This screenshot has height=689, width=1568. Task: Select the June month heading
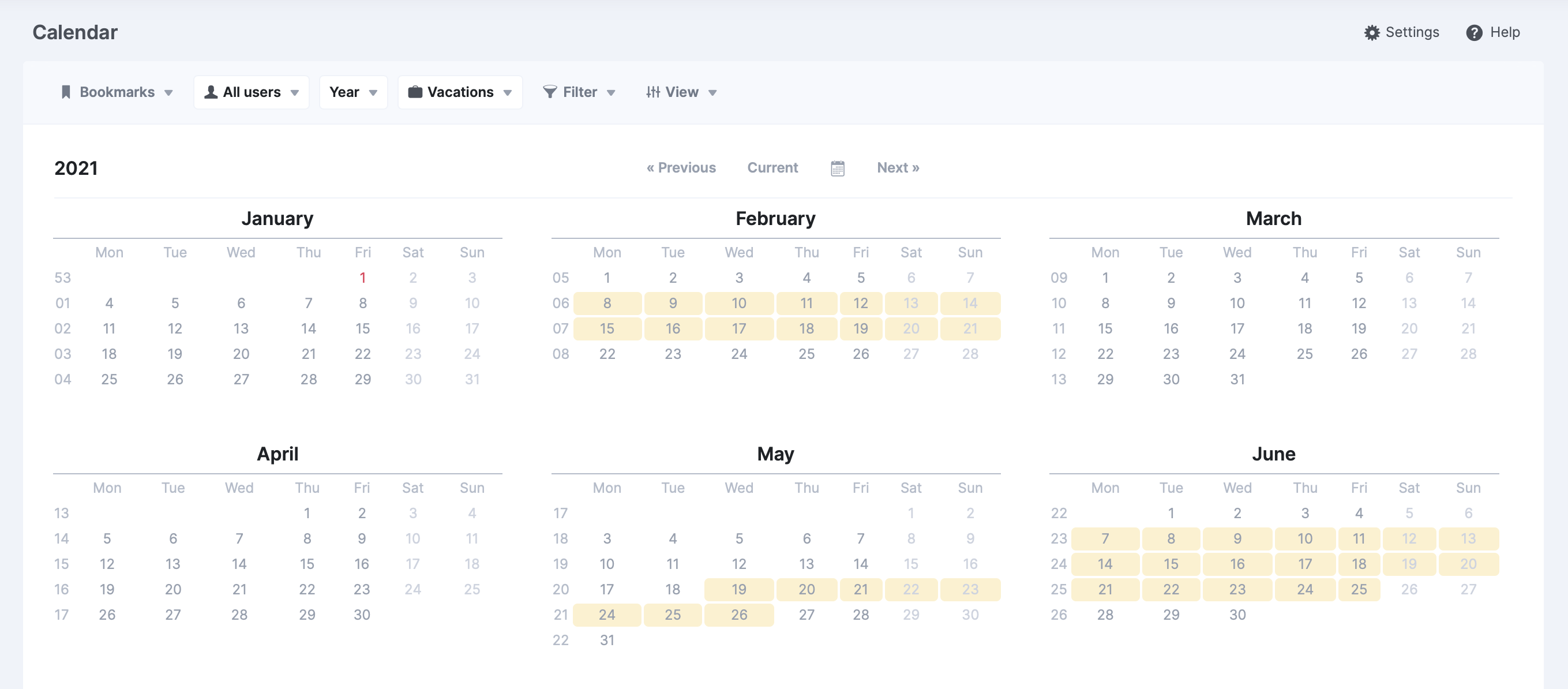pyautogui.click(x=1273, y=454)
